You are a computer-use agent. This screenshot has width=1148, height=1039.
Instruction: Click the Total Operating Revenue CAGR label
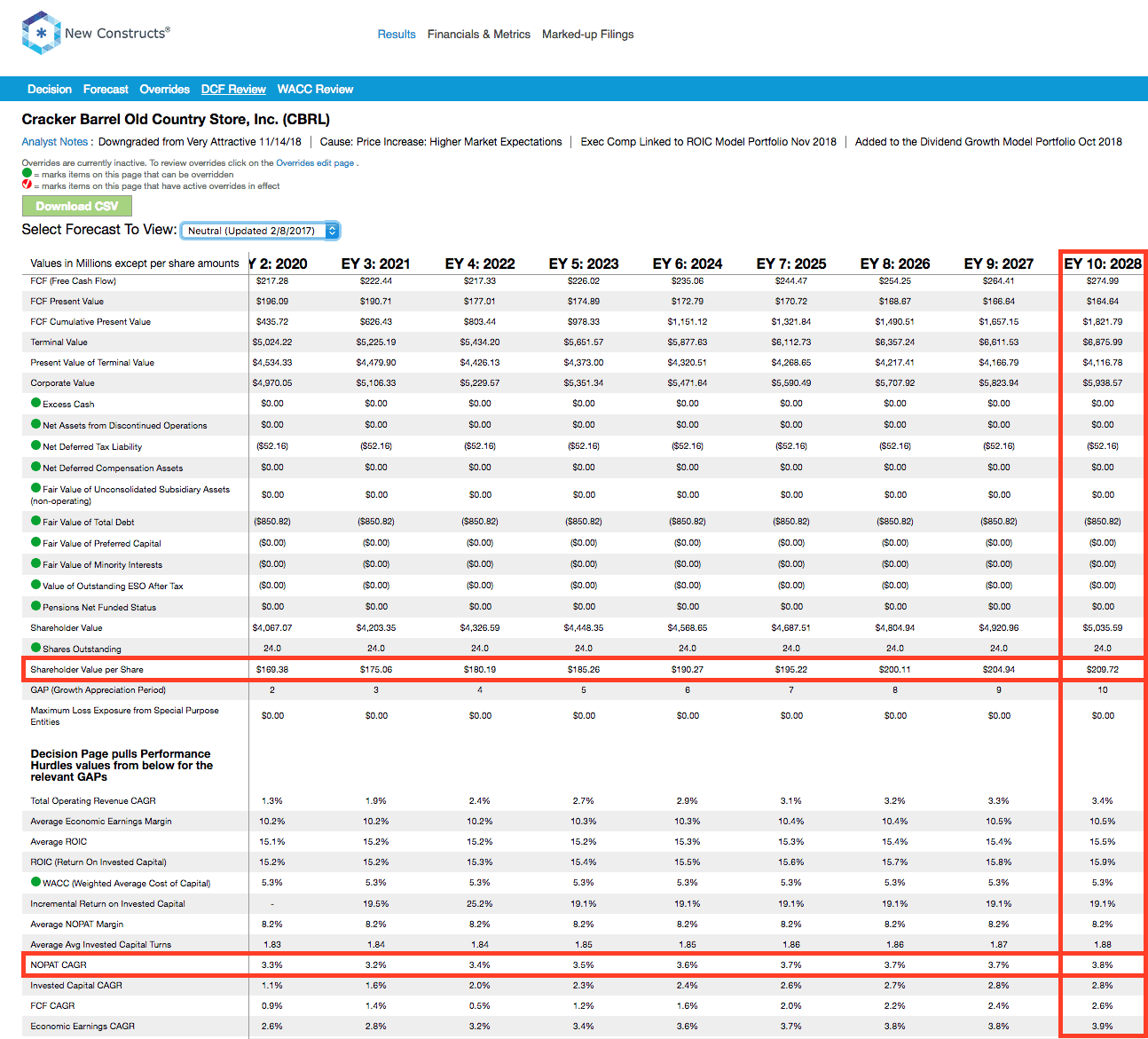coord(93,801)
